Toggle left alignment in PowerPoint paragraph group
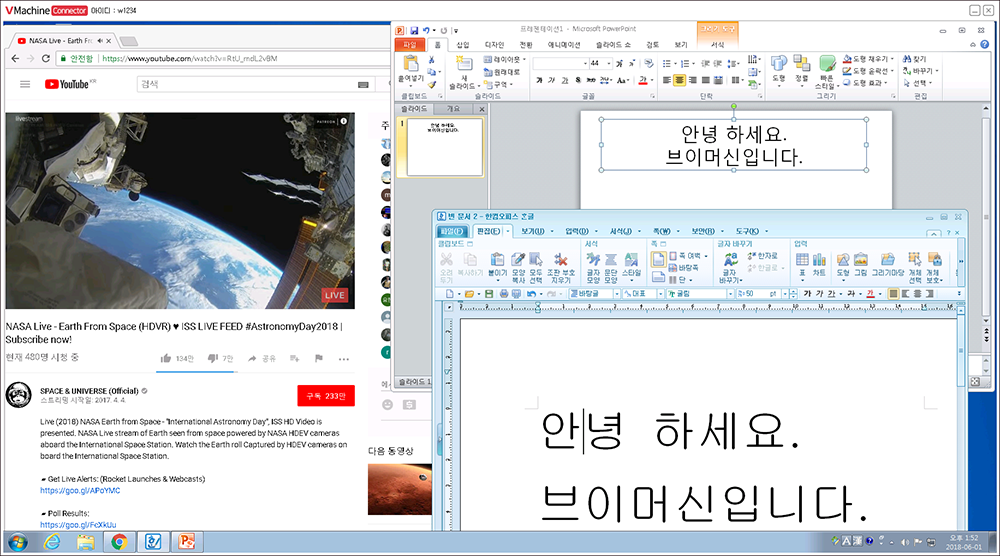1000x556 pixels. (x=666, y=80)
